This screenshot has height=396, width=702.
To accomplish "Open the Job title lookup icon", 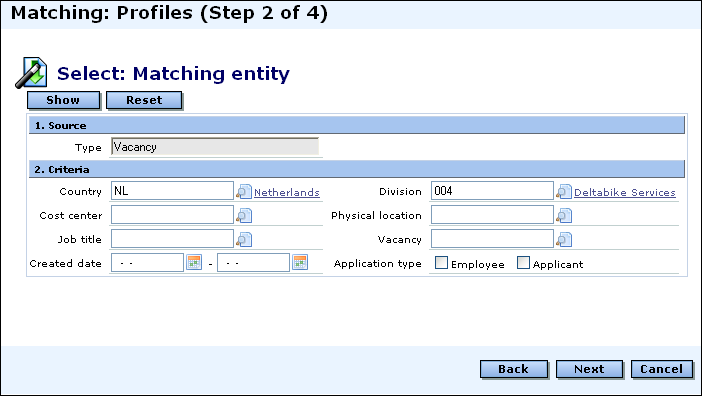I will pyautogui.click(x=244, y=239).
